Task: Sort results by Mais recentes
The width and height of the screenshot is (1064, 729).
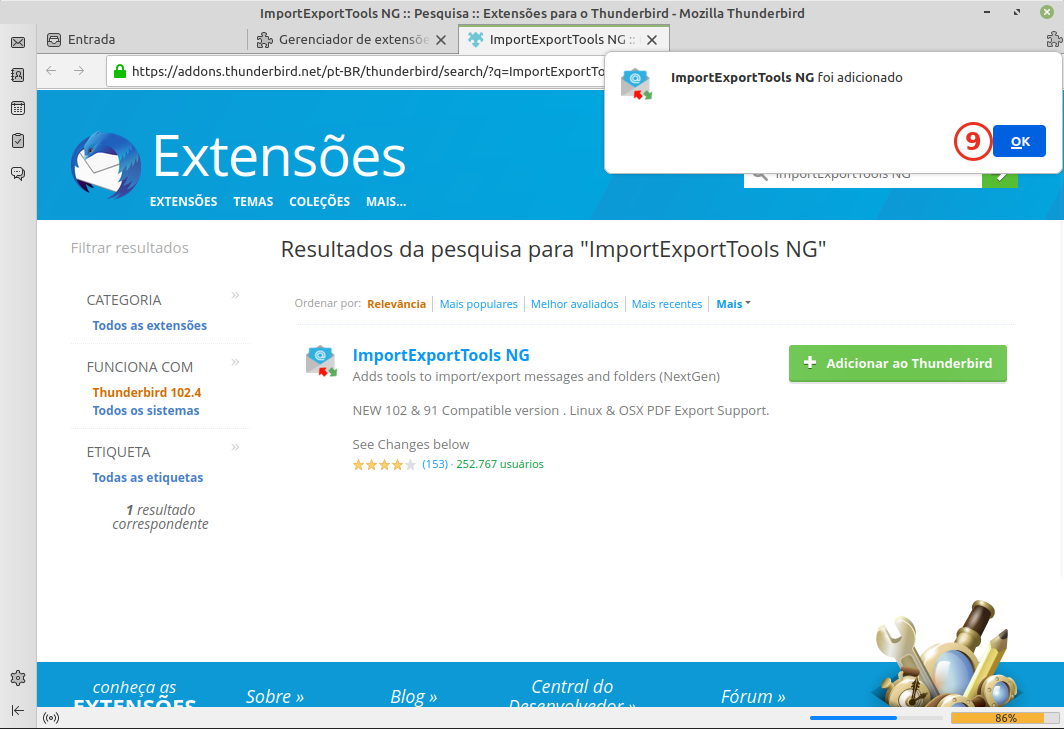Action: 667,304
